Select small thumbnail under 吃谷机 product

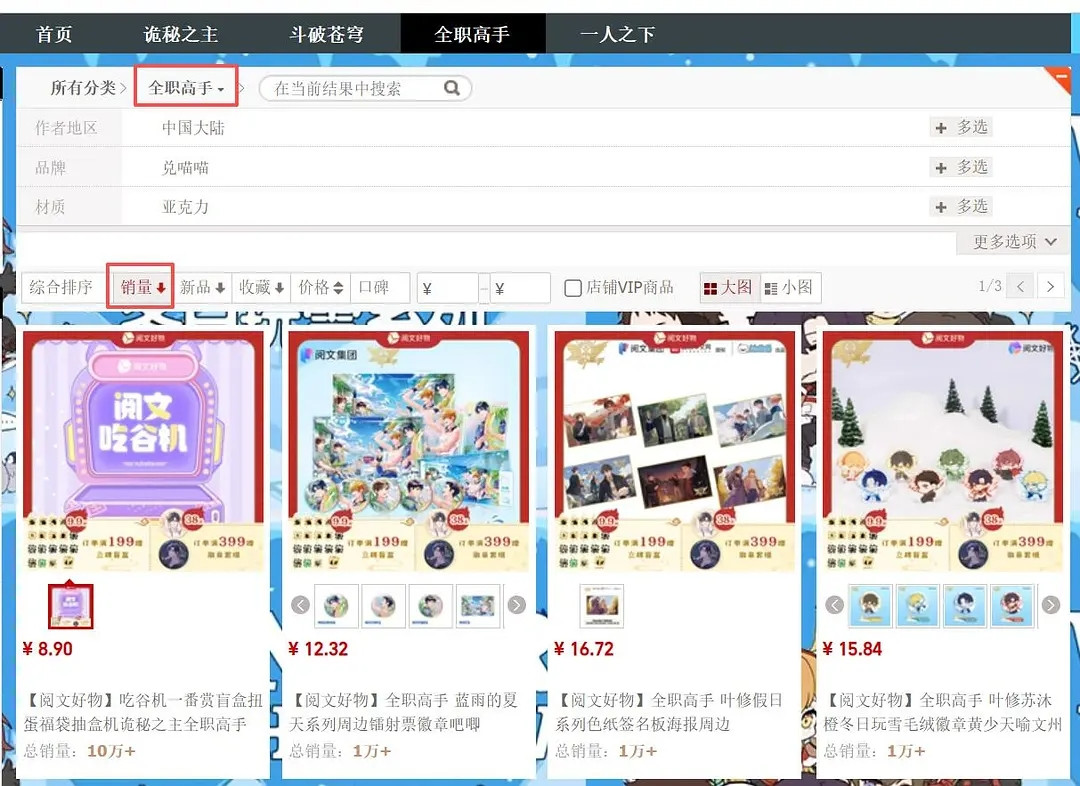point(70,606)
